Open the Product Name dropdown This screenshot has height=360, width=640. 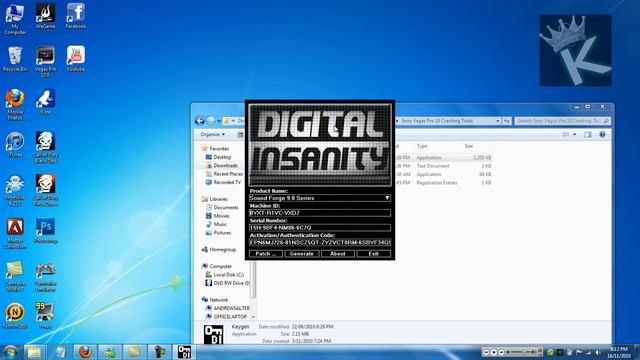pos(387,198)
